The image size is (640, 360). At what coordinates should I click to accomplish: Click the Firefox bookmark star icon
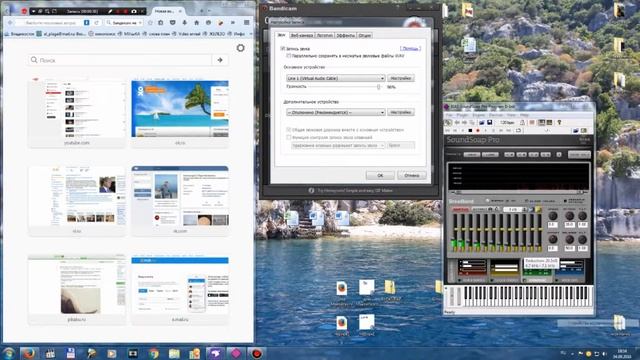pyautogui.click(x=150, y=23)
